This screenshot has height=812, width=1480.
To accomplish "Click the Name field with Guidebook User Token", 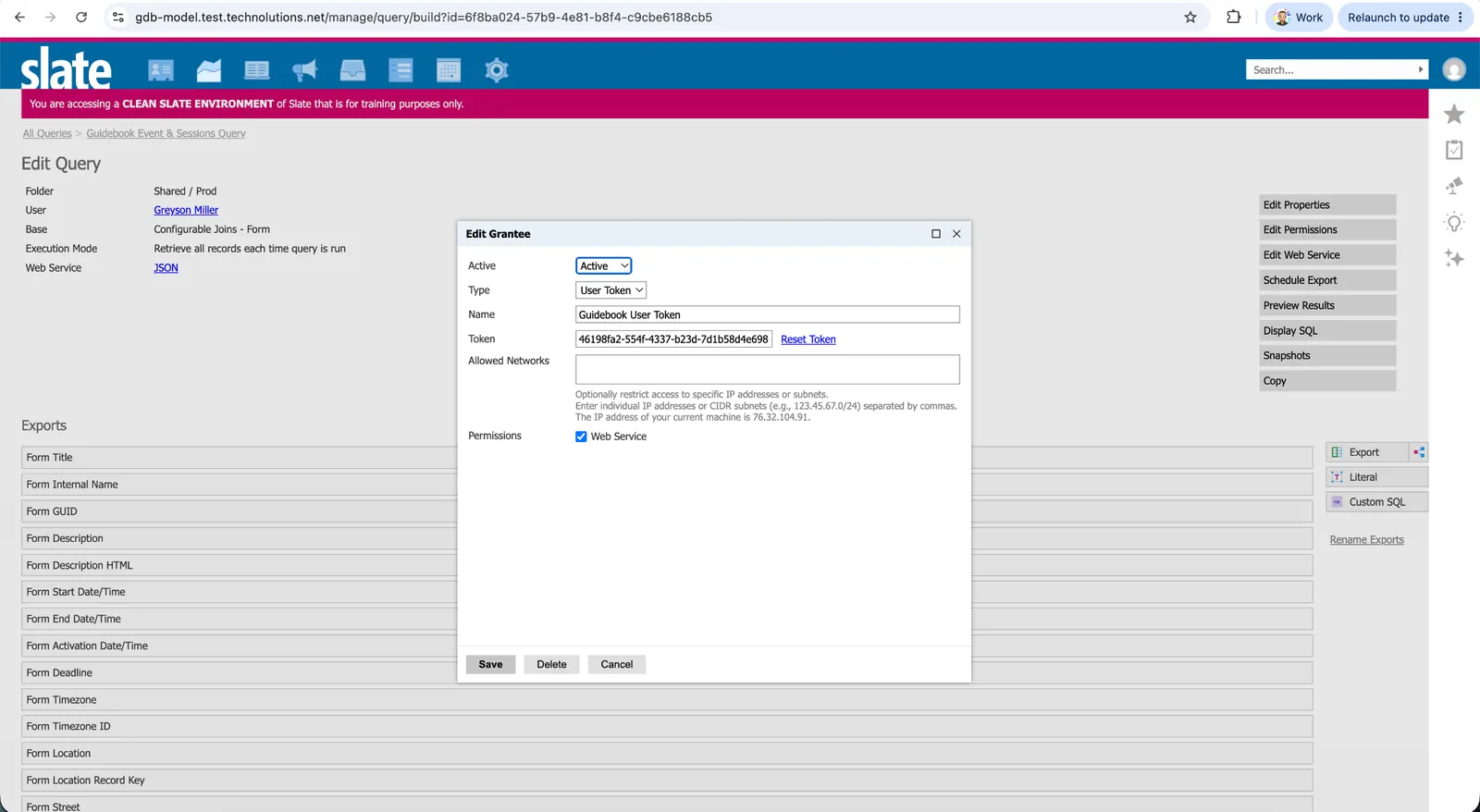I will click(x=768, y=314).
